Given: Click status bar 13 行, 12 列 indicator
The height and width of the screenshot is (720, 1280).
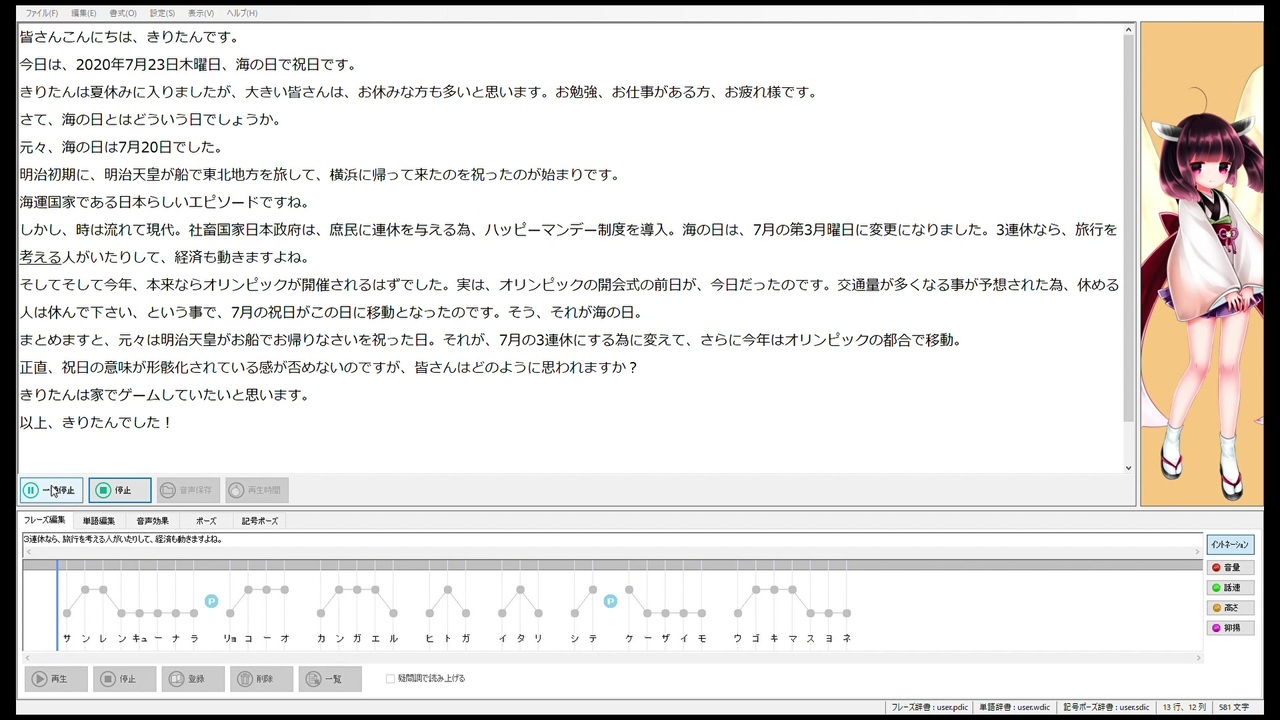Looking at the screenshot, I should click(x=1184, y=707).
